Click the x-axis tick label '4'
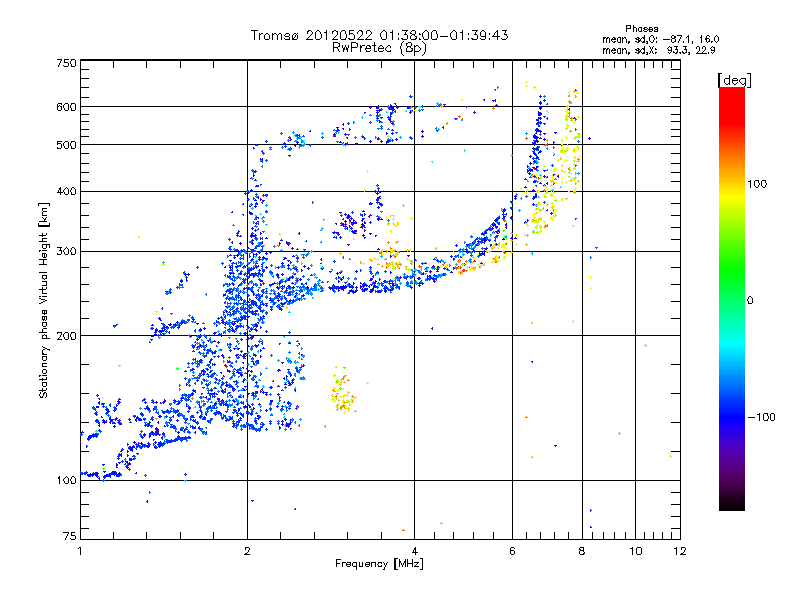 coord(414,551)
